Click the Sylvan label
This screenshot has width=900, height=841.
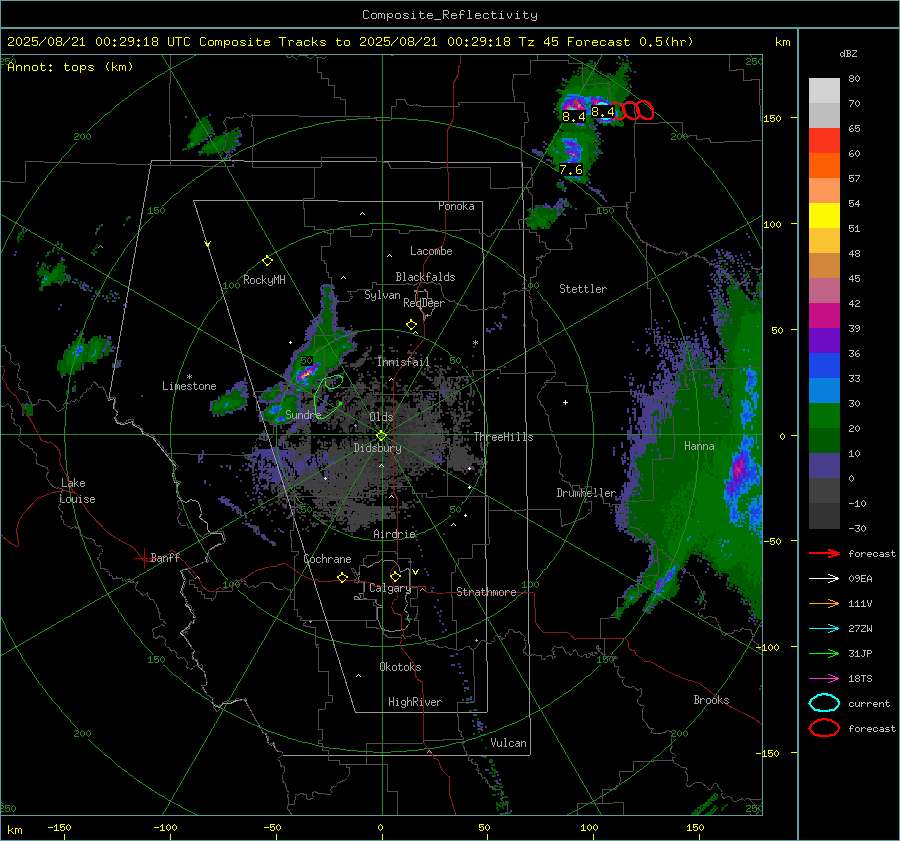pyautogui.click(x=382, y=295)
